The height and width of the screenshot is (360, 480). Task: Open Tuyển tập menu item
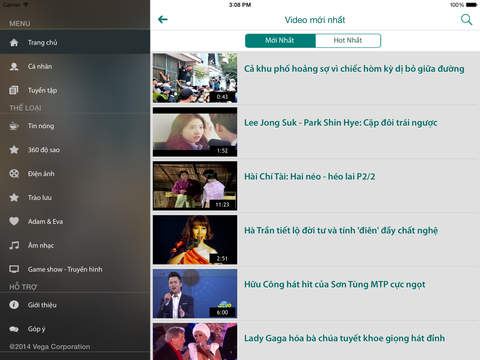point(75,90)
